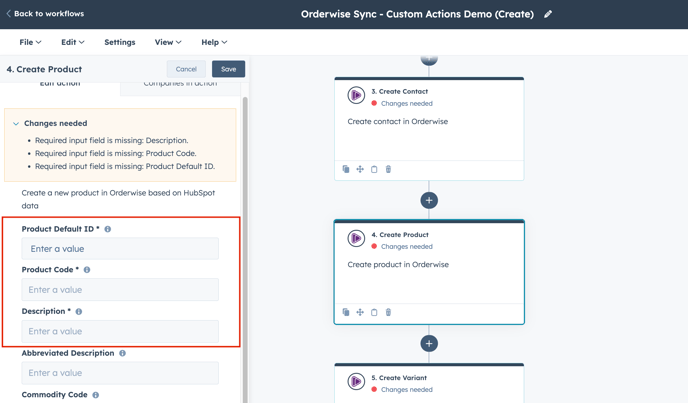Image resolution: width=688 pixels, height=403 pixels.
Task: Show info for Description field
Action: click(79, 312)
